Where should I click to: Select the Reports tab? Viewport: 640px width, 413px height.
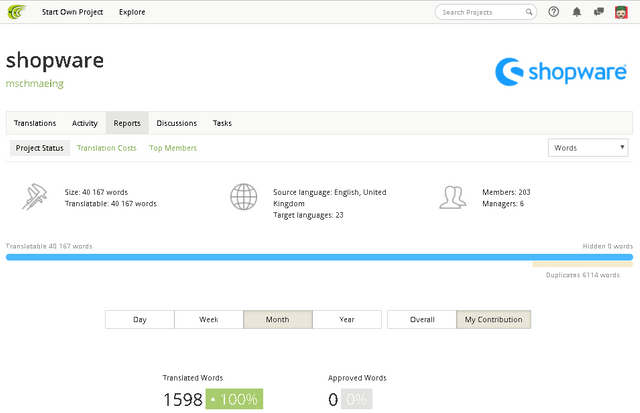tap(127, 123)
